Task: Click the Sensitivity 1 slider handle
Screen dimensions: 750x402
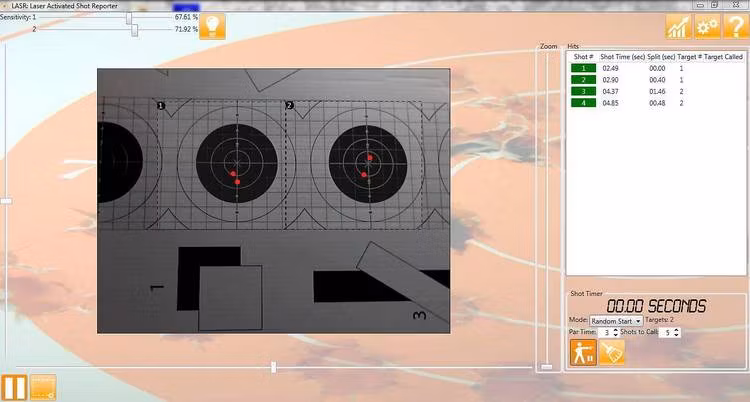Action: tap(128, 18)
